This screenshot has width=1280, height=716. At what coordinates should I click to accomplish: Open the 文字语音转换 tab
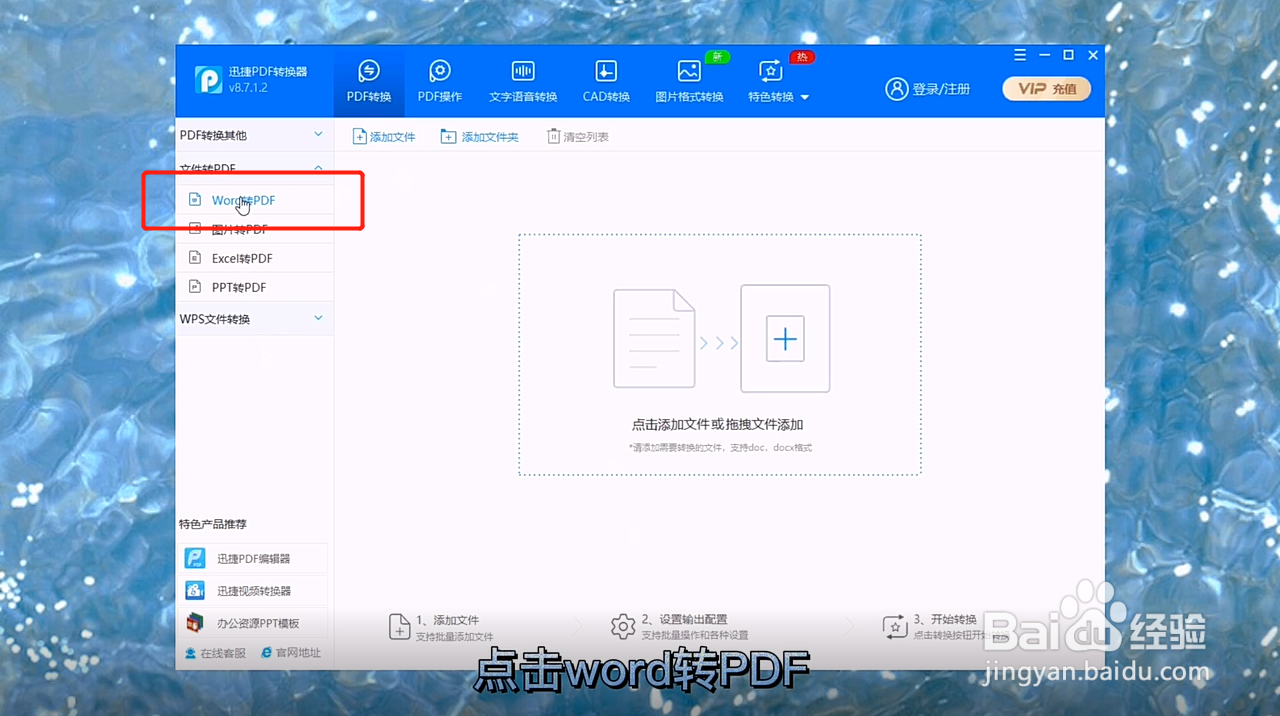point(523,81)
